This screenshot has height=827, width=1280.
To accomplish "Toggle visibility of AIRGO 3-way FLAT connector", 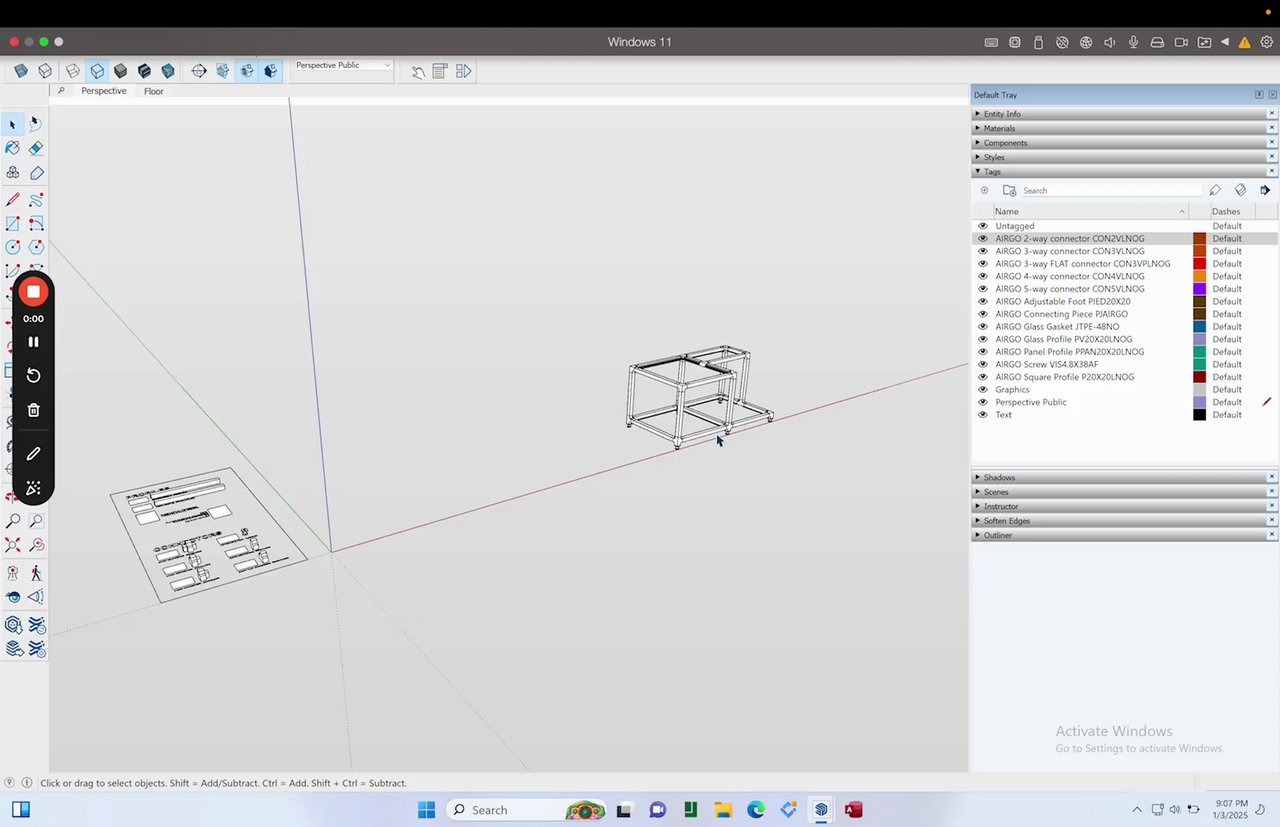I will coord(983,264).
